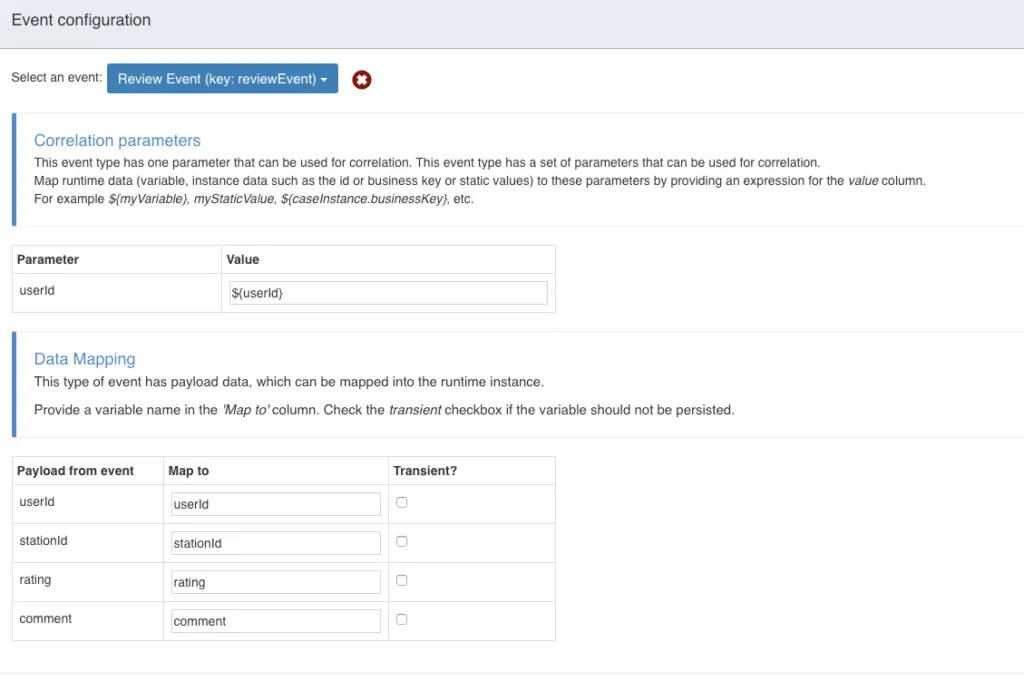Click the rating payload row label

35,580
